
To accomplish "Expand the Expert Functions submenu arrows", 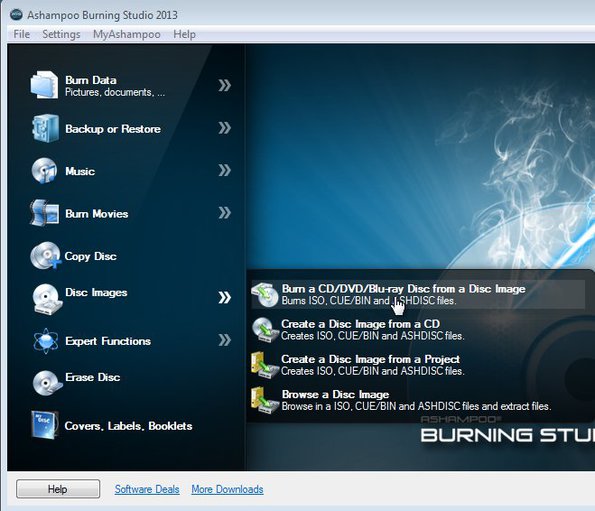I will [224, 340].
